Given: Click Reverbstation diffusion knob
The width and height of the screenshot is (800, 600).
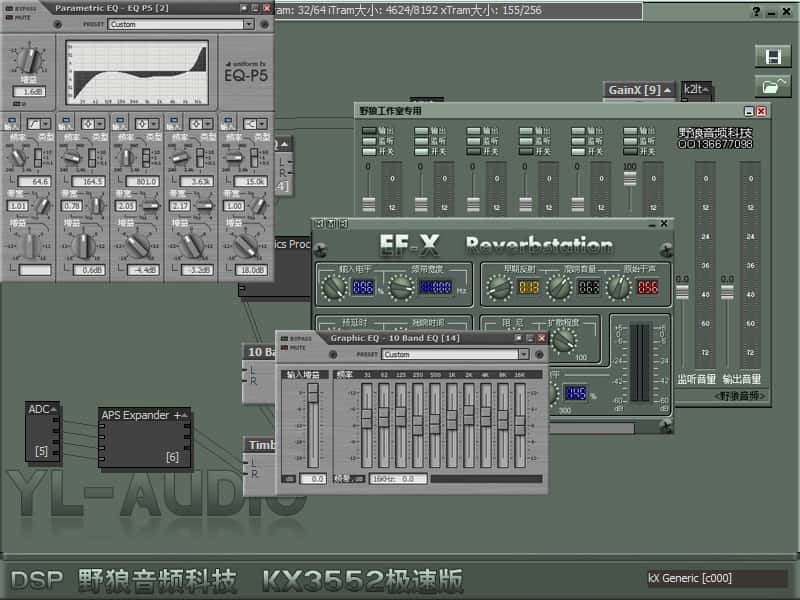Looking at the screenshot, I should tap(564, 340).
